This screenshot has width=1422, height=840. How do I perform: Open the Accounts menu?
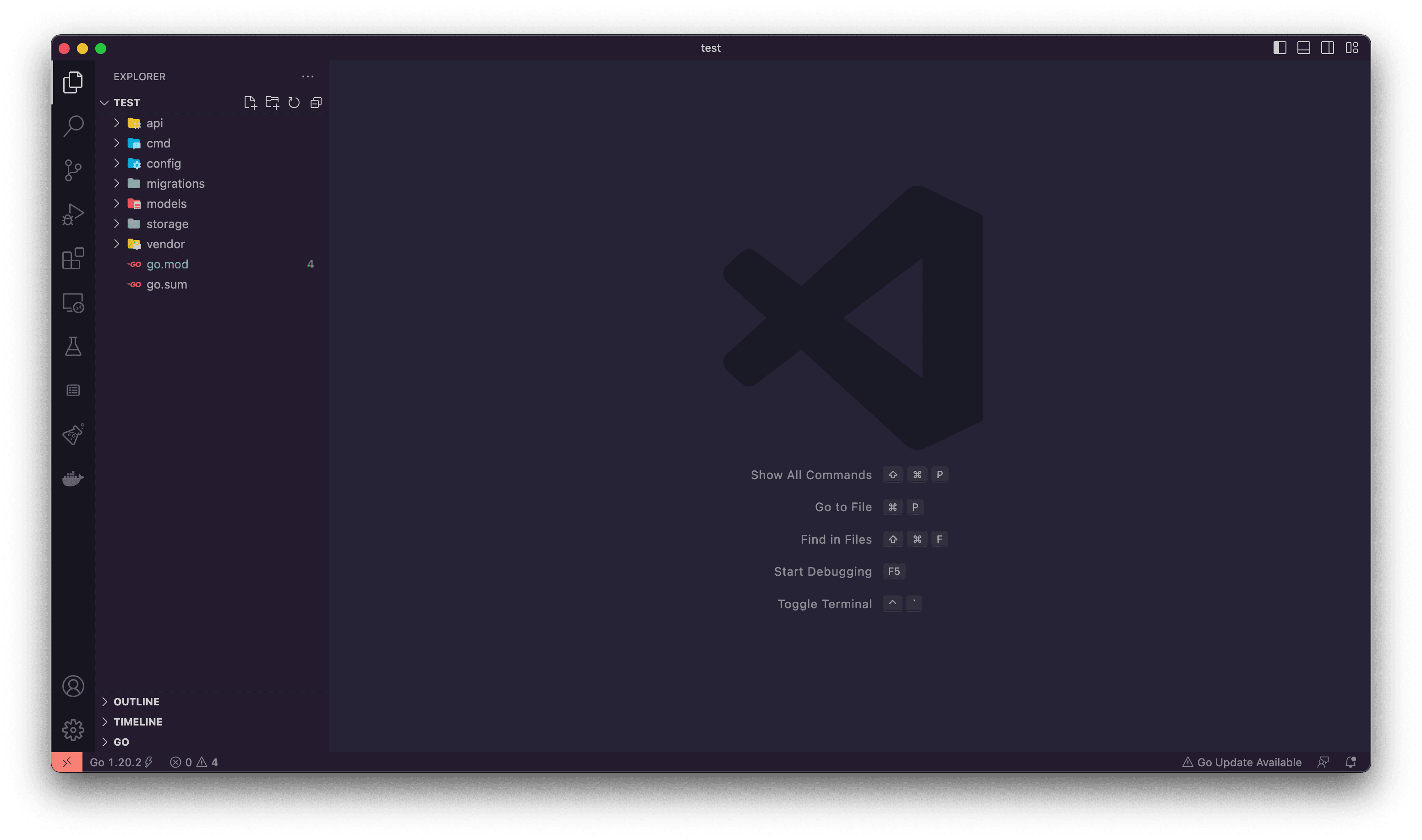click(73, 686)
